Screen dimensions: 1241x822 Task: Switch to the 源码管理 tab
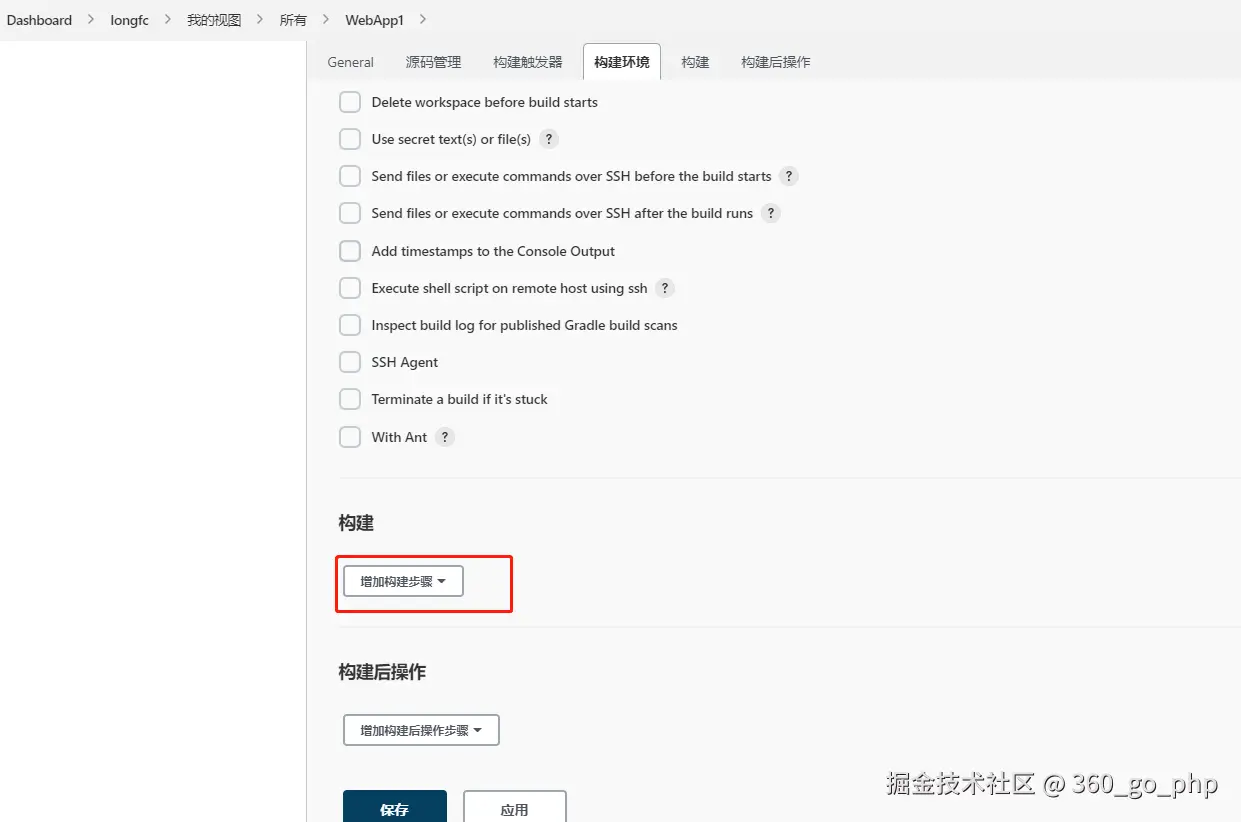433,62
